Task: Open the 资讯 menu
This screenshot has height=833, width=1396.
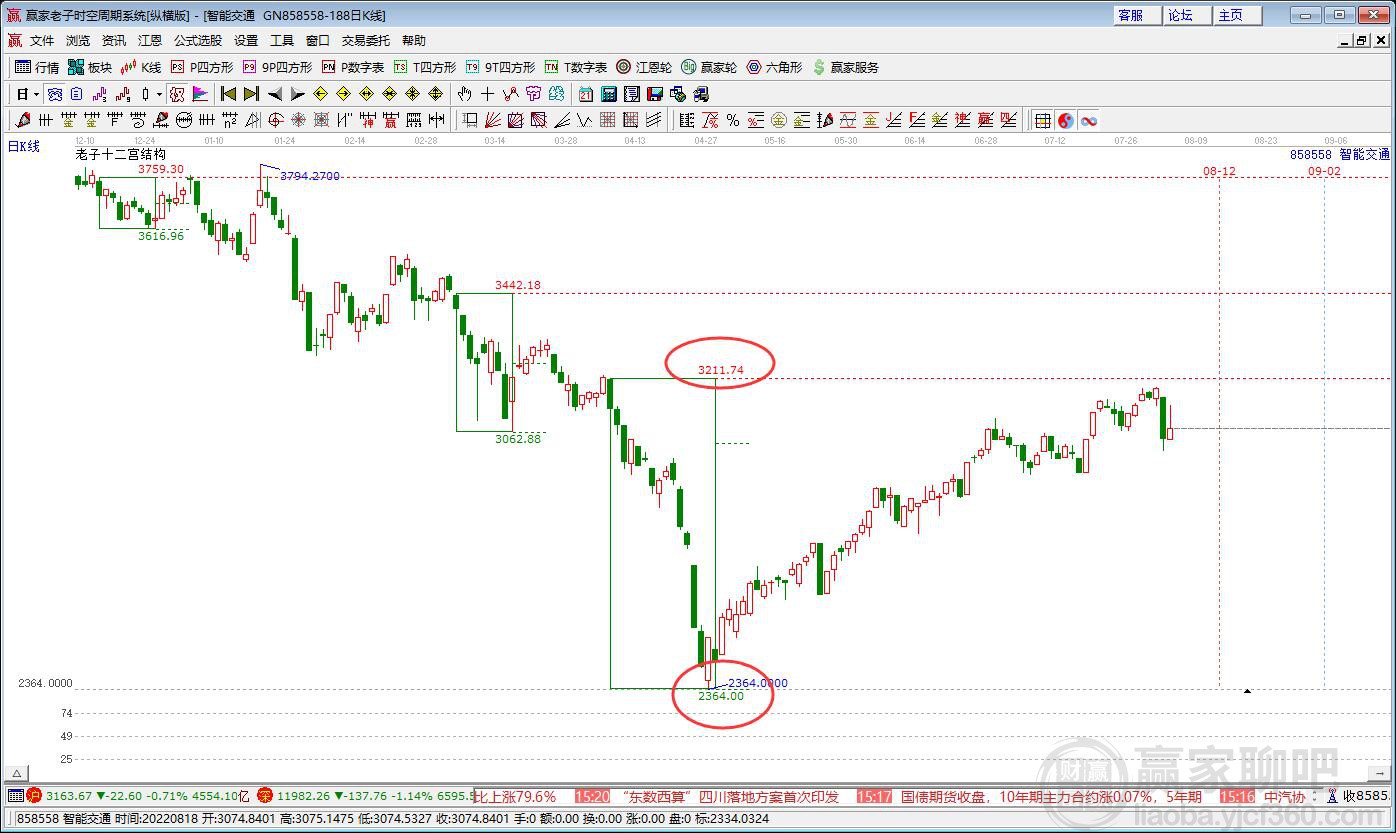Action: 114,40
